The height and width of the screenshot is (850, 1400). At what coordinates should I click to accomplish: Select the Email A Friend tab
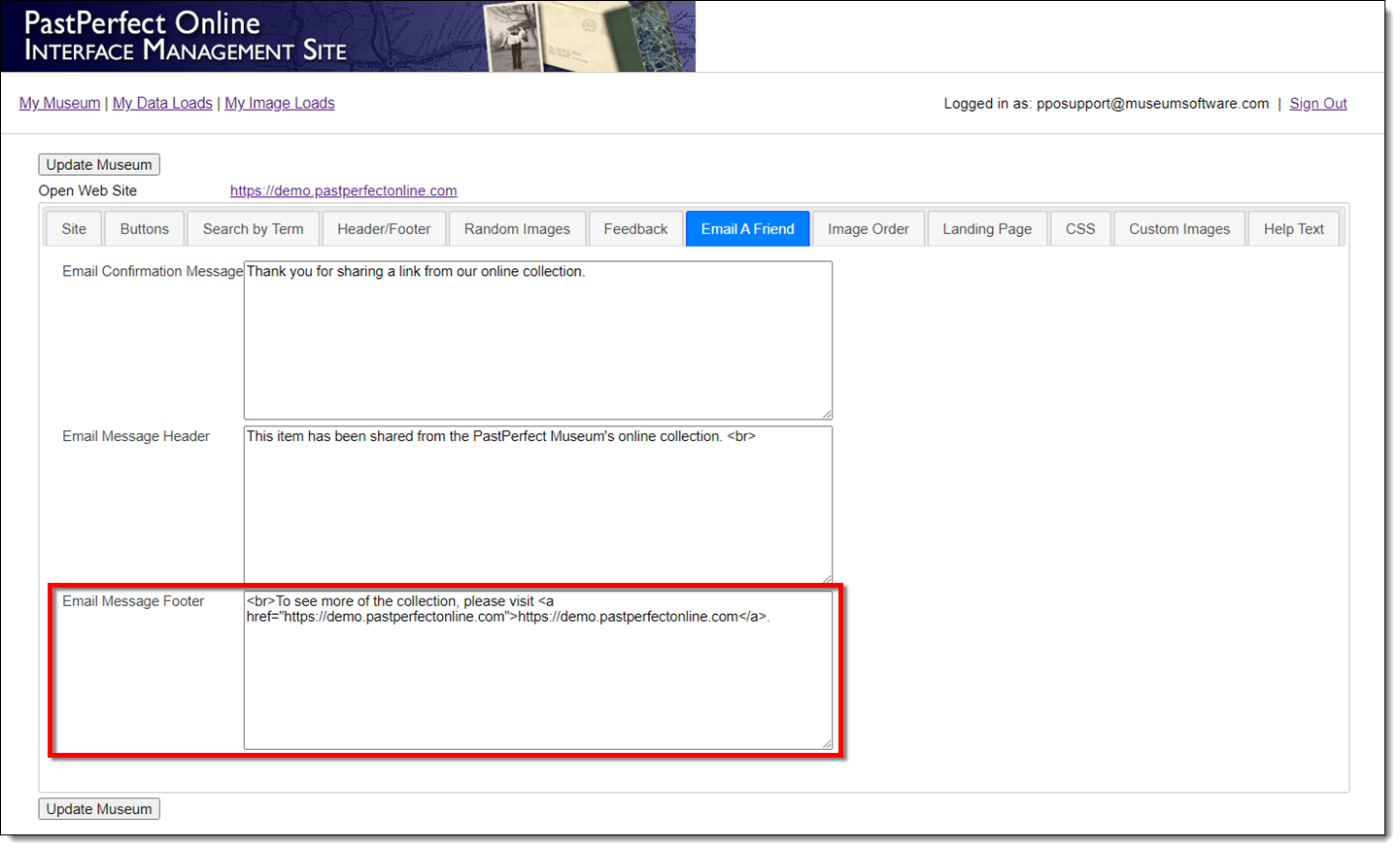pos(747,229)
